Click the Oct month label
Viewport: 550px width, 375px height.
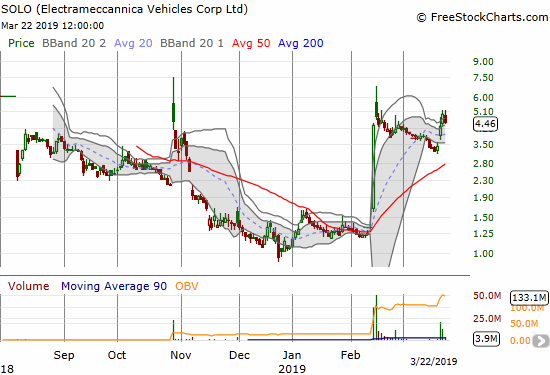[117, 355]
